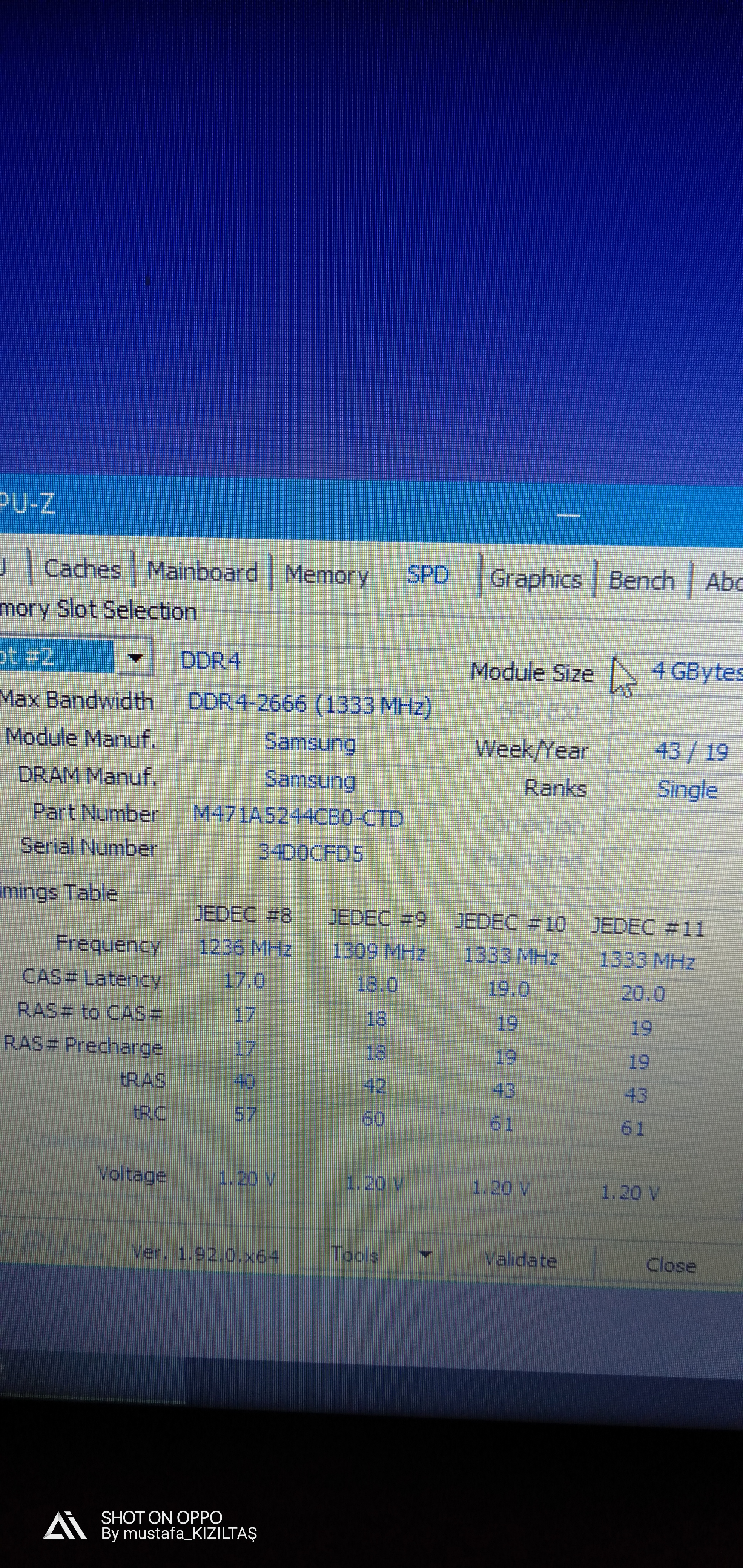Screen dimensions: 743x1568
Task: Open the Tools dropdown arrow
Action: pos(425,1254)
